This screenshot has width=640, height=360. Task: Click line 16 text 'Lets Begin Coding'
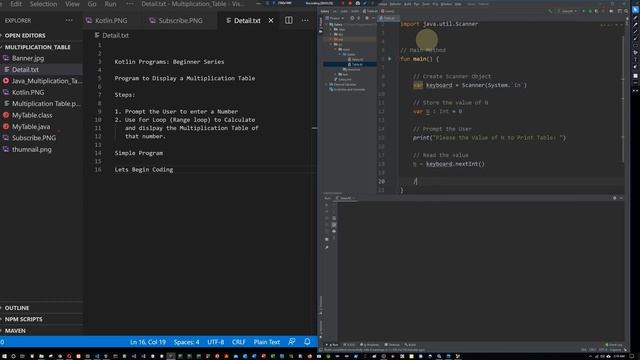coord(144,169)
